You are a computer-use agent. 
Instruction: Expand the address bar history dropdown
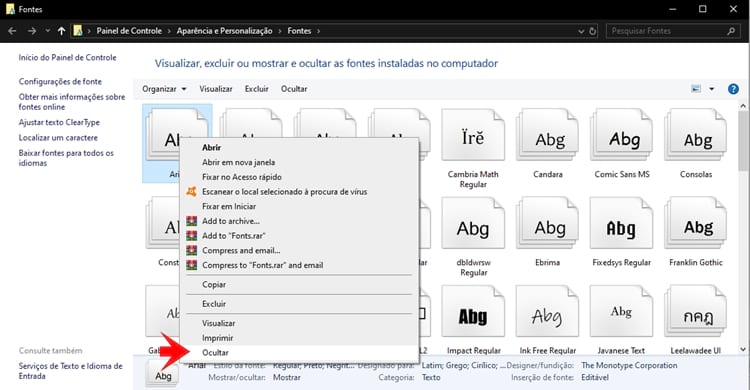click(x=581, y=31)
